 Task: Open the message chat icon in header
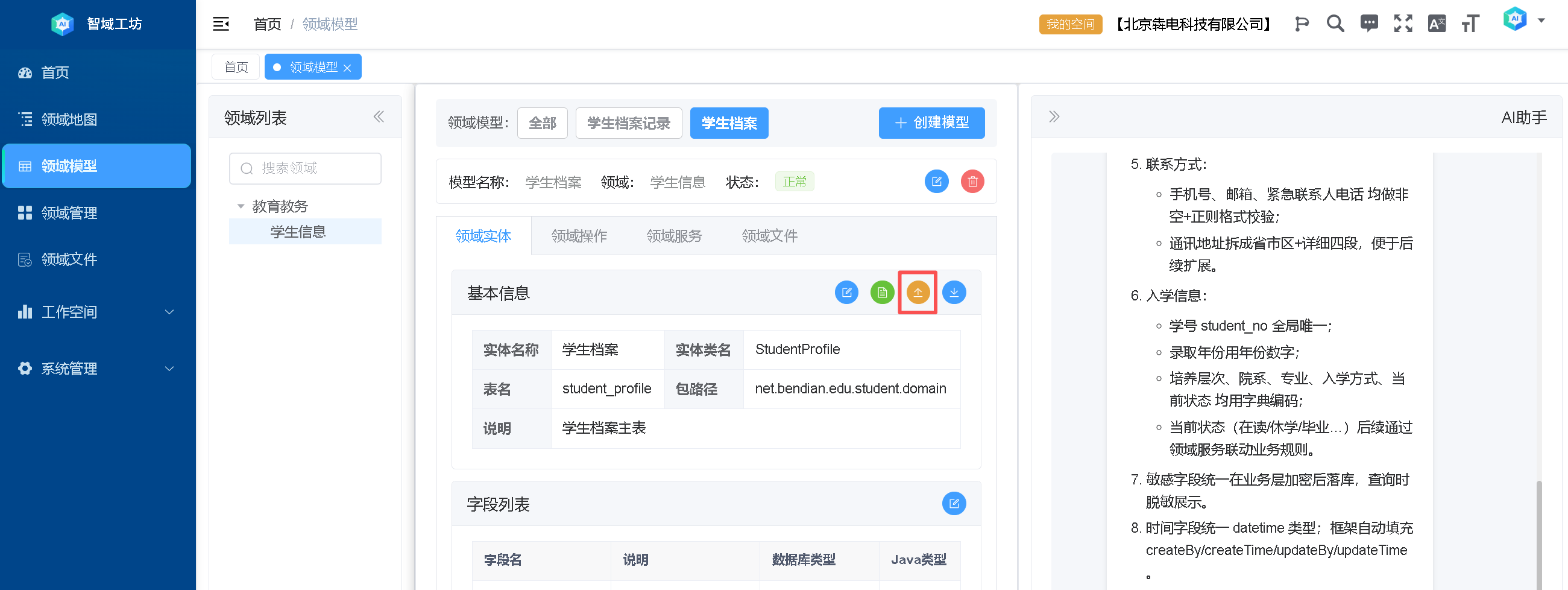(1369, 24)
